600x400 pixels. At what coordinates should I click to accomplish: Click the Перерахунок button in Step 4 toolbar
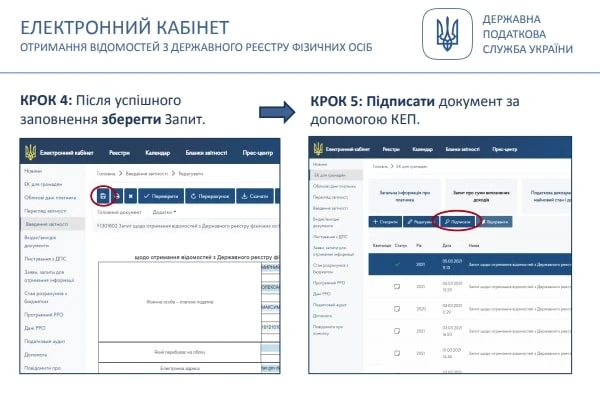tap(210, 196)
